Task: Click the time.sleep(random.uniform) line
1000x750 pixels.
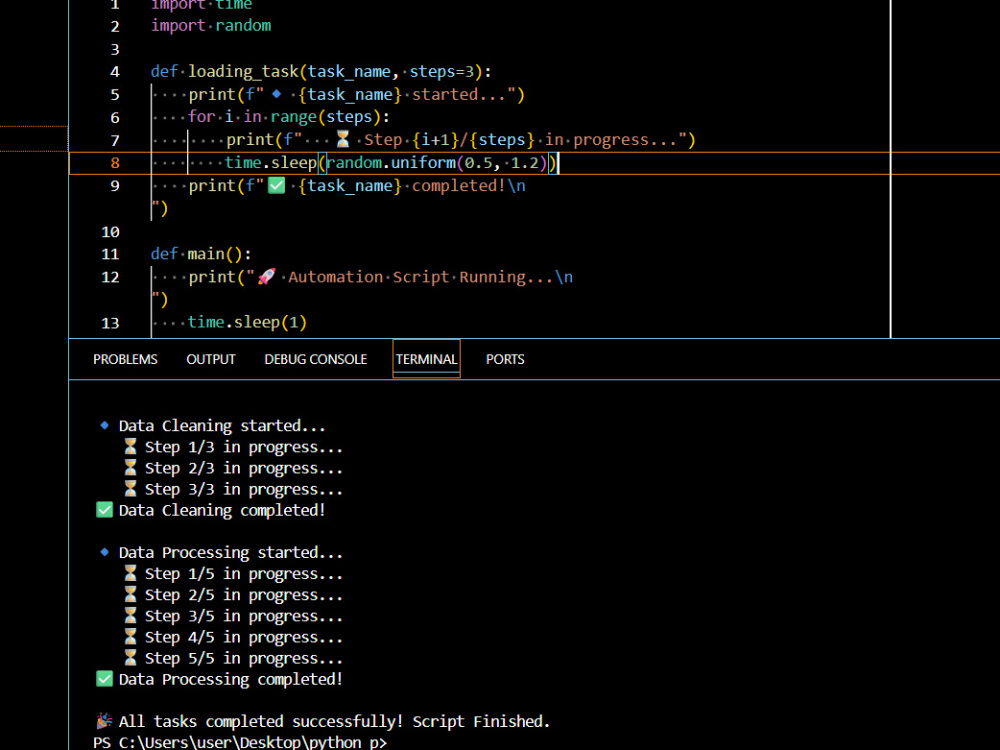Action: pos(392,163)
